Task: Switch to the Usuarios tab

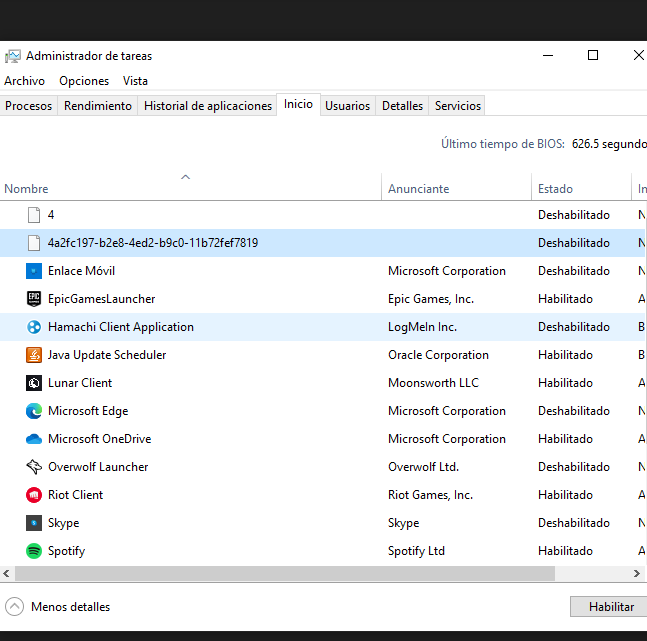Action: click(x=347, y=106)
